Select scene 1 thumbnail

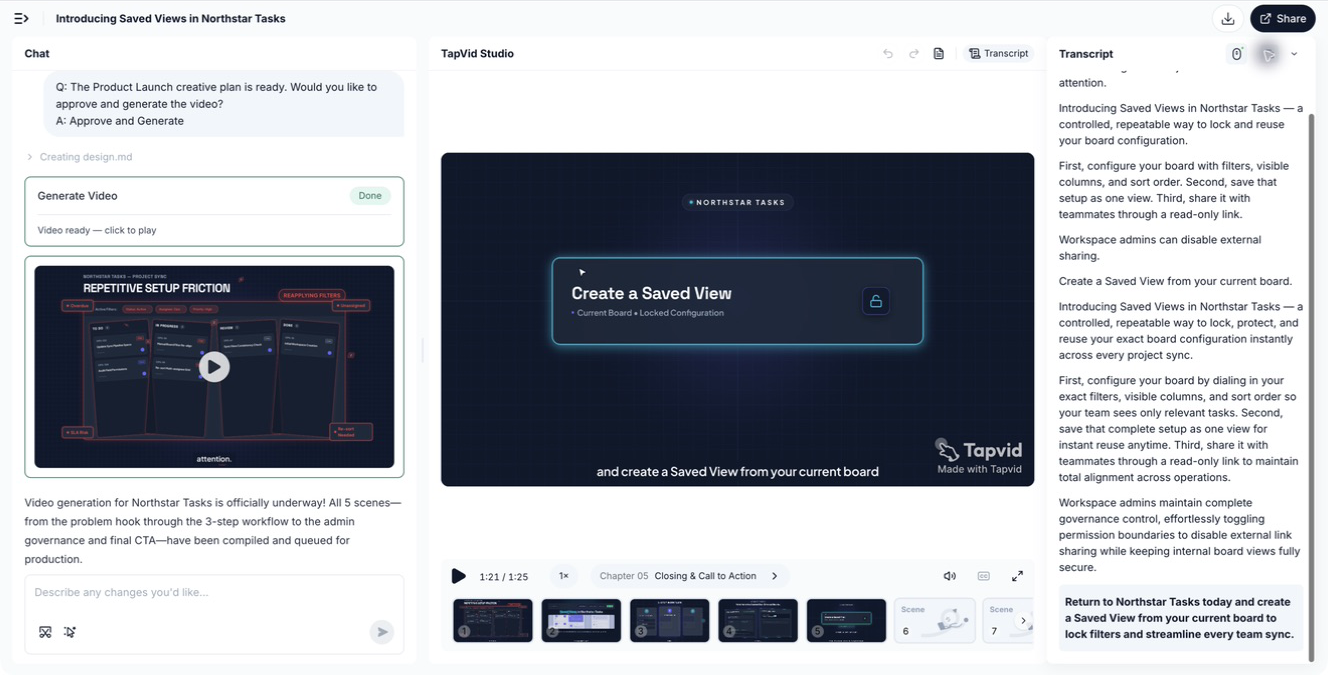493,620
